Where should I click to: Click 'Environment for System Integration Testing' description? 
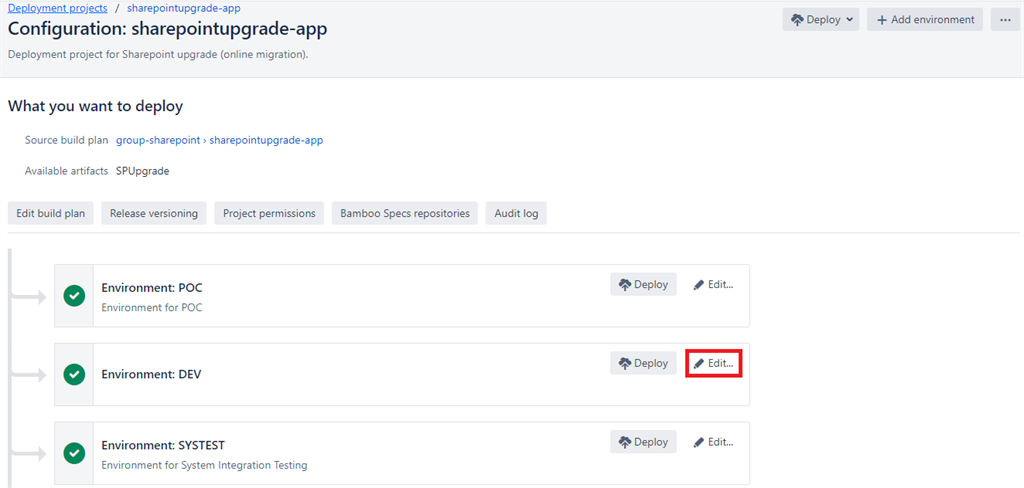pyautogui.click(x=204, y=465)
